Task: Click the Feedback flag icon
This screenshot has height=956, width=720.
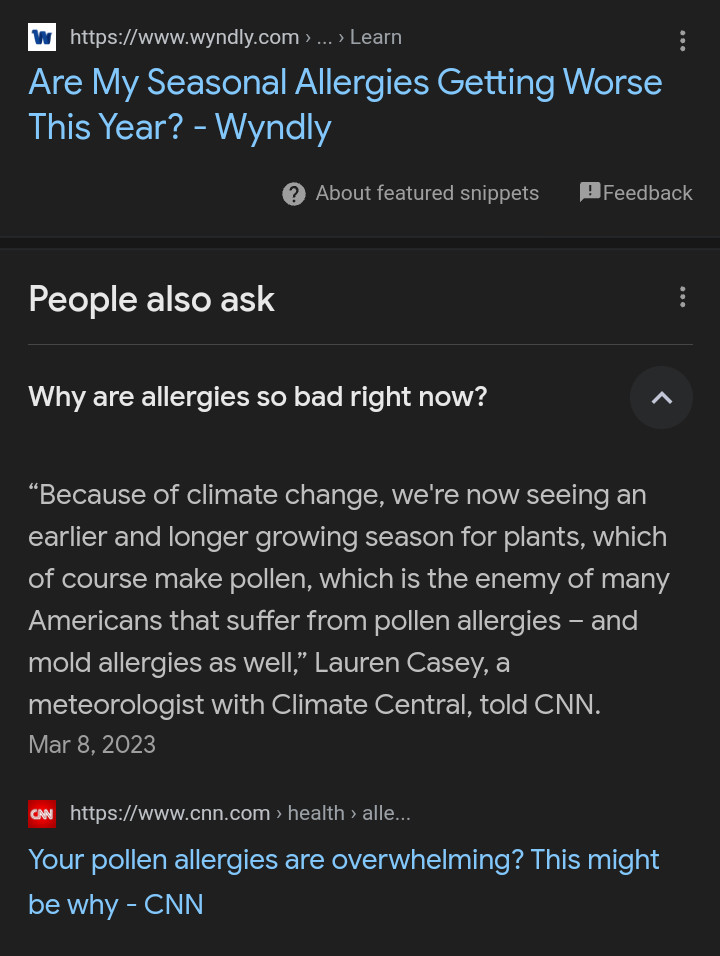Action: point(590,192)
